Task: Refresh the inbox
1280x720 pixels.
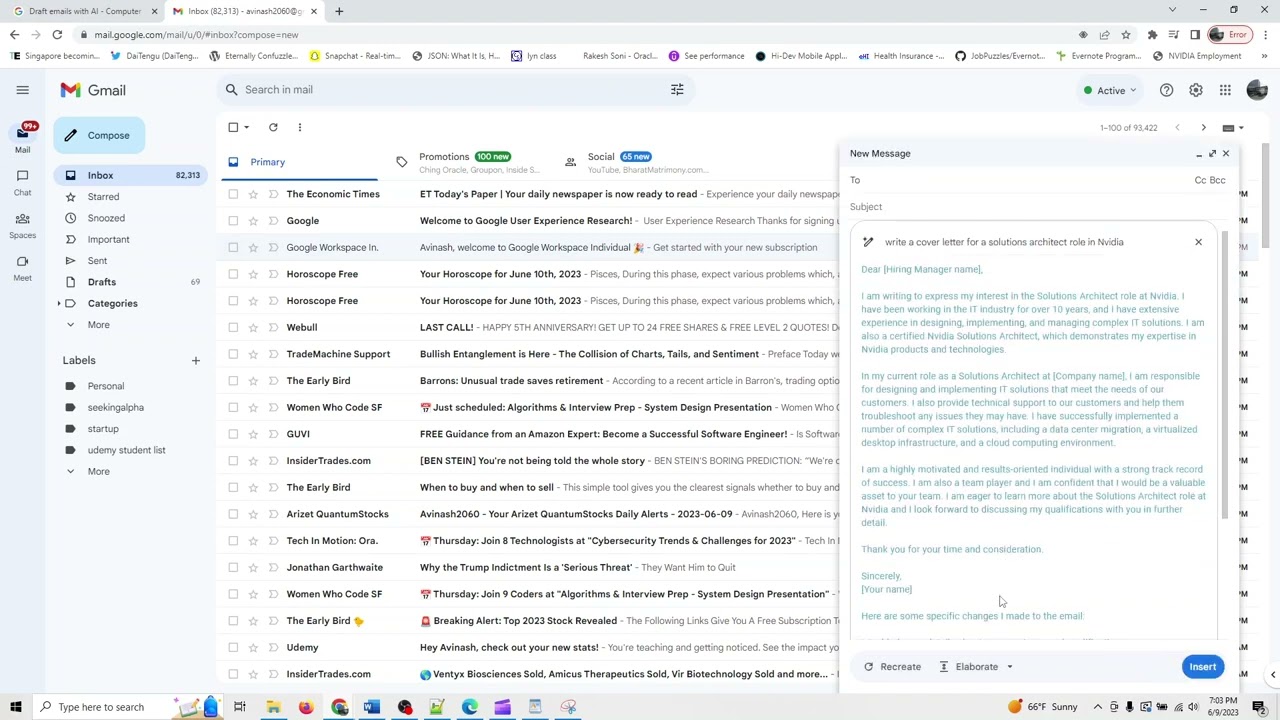Action: [273, 127]
